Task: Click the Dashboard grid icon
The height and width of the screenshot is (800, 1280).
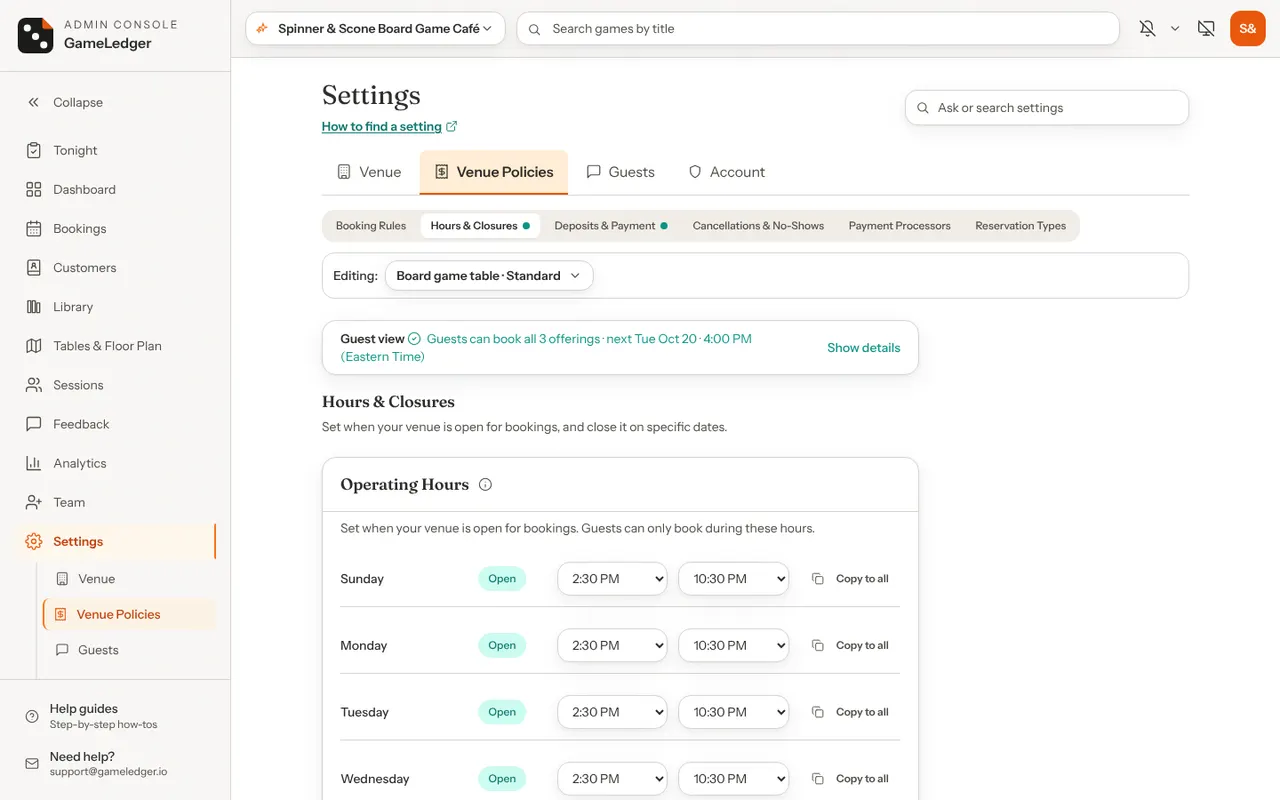Action: (x=34, y=189)
